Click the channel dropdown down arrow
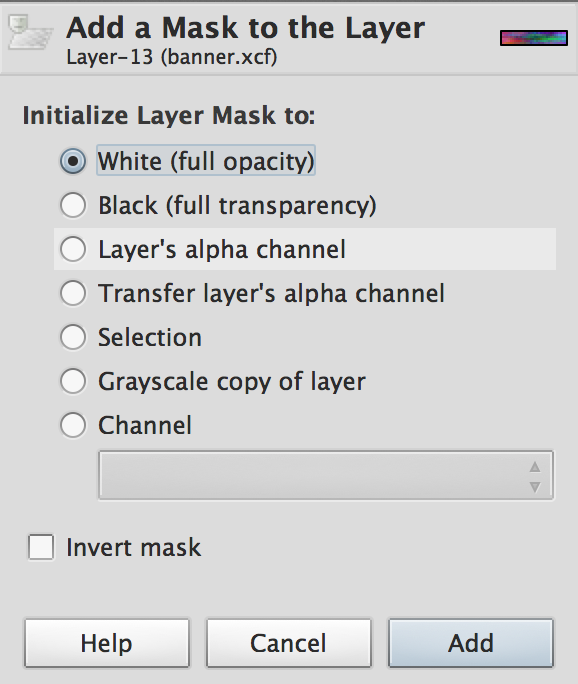The width and height of the screenshot is (578, 684). pos(535,486)
